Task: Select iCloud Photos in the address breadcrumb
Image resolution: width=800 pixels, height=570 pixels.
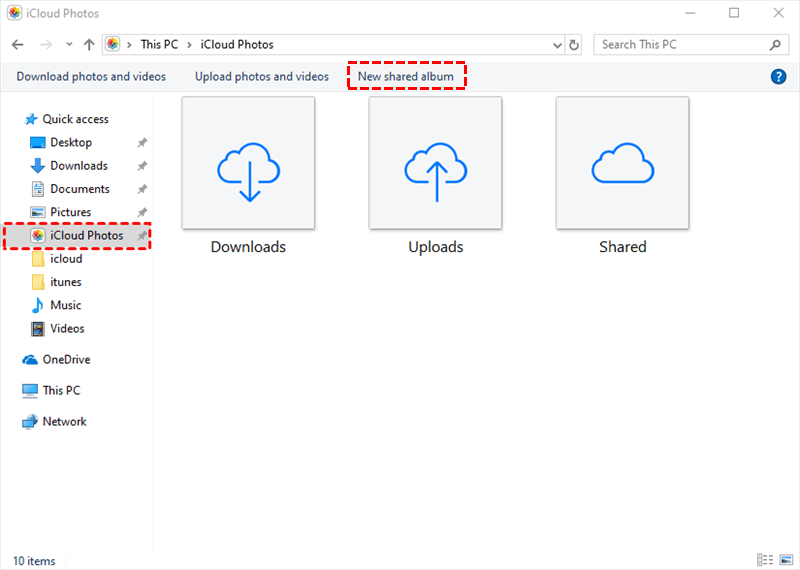Action: pos(237,44)
